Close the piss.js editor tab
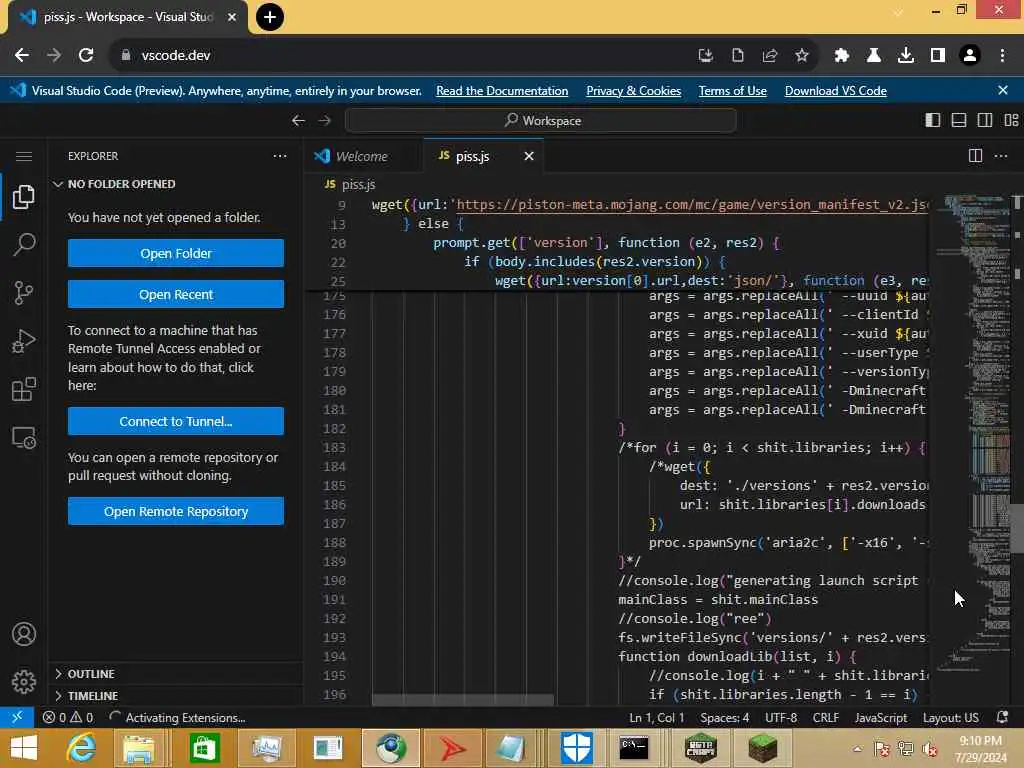The image size is (1024, 768). coord(529,156)
